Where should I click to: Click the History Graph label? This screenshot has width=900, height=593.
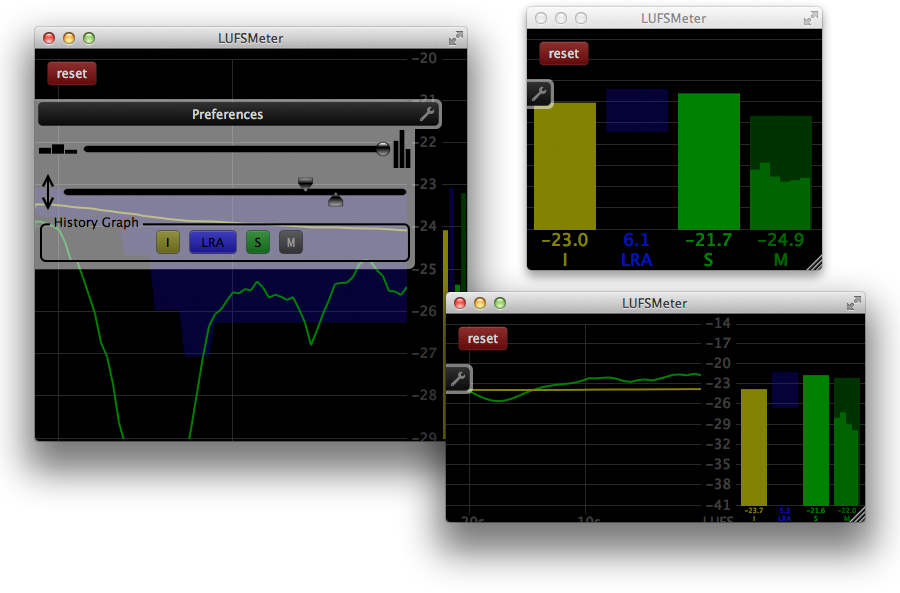96,223
